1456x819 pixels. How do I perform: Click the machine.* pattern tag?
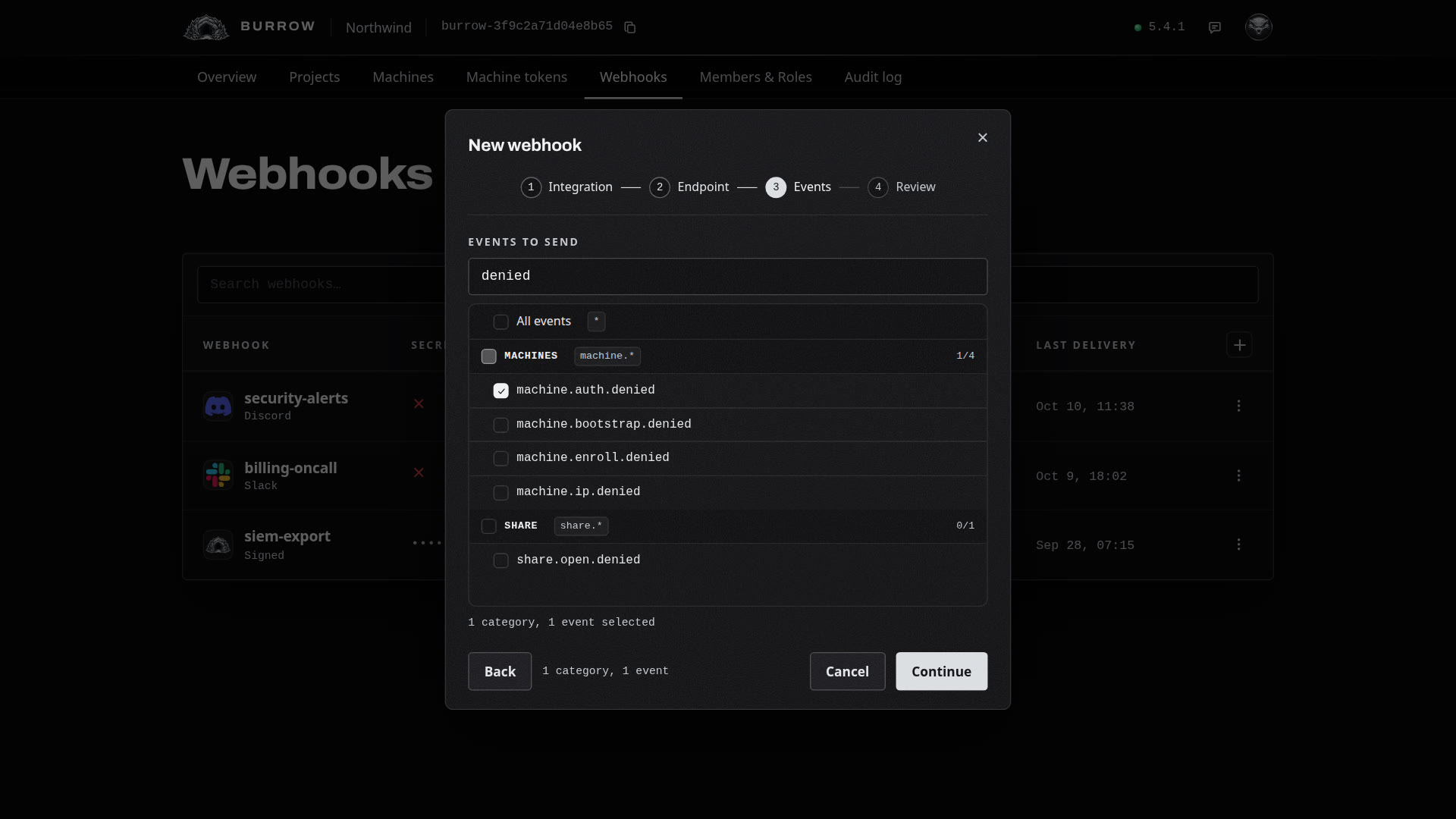point(607,356)
